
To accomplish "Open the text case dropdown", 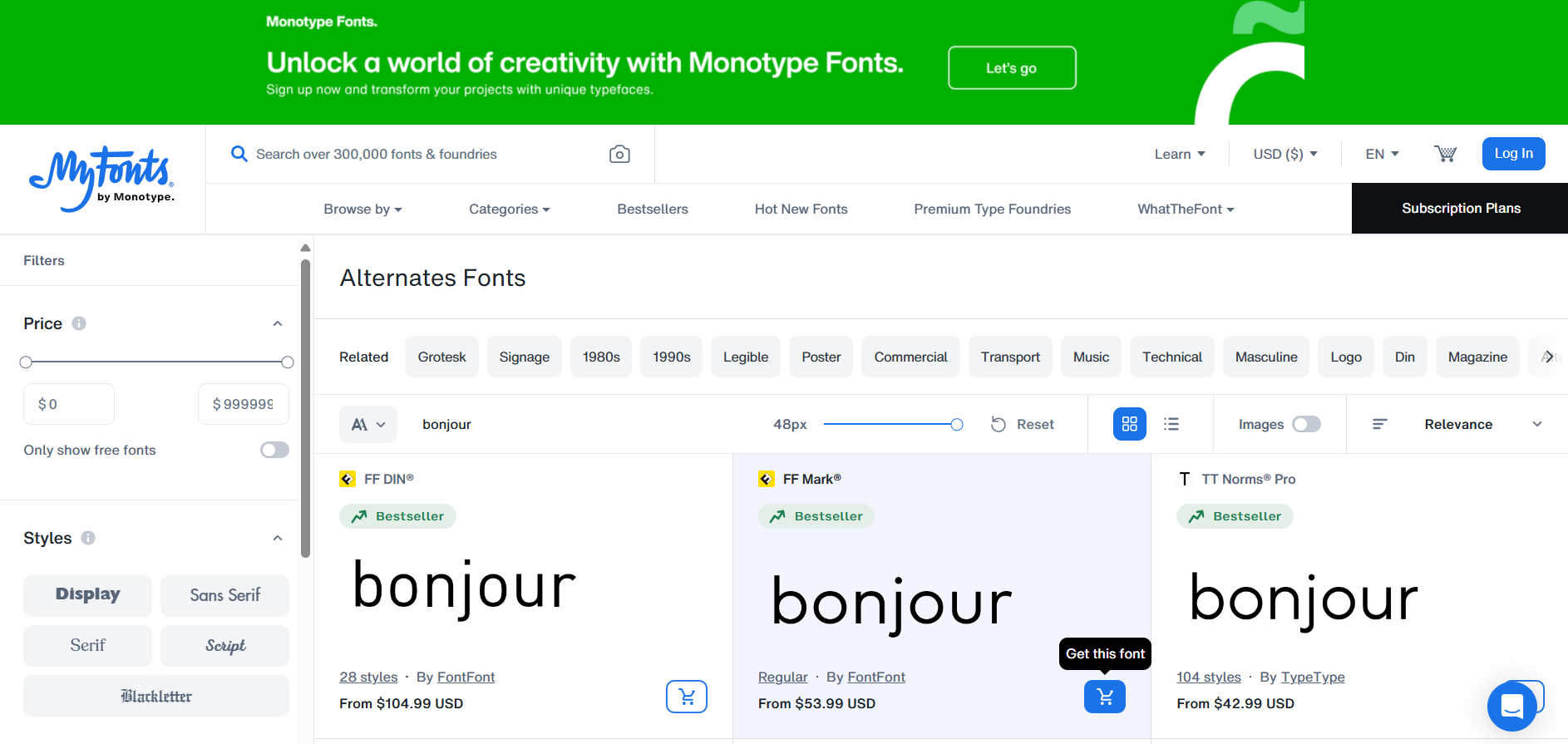I will tap(368, 424).
